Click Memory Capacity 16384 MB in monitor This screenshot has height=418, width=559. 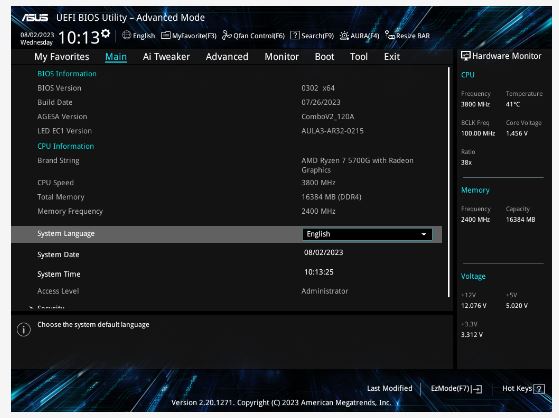[x=520, y=220]
